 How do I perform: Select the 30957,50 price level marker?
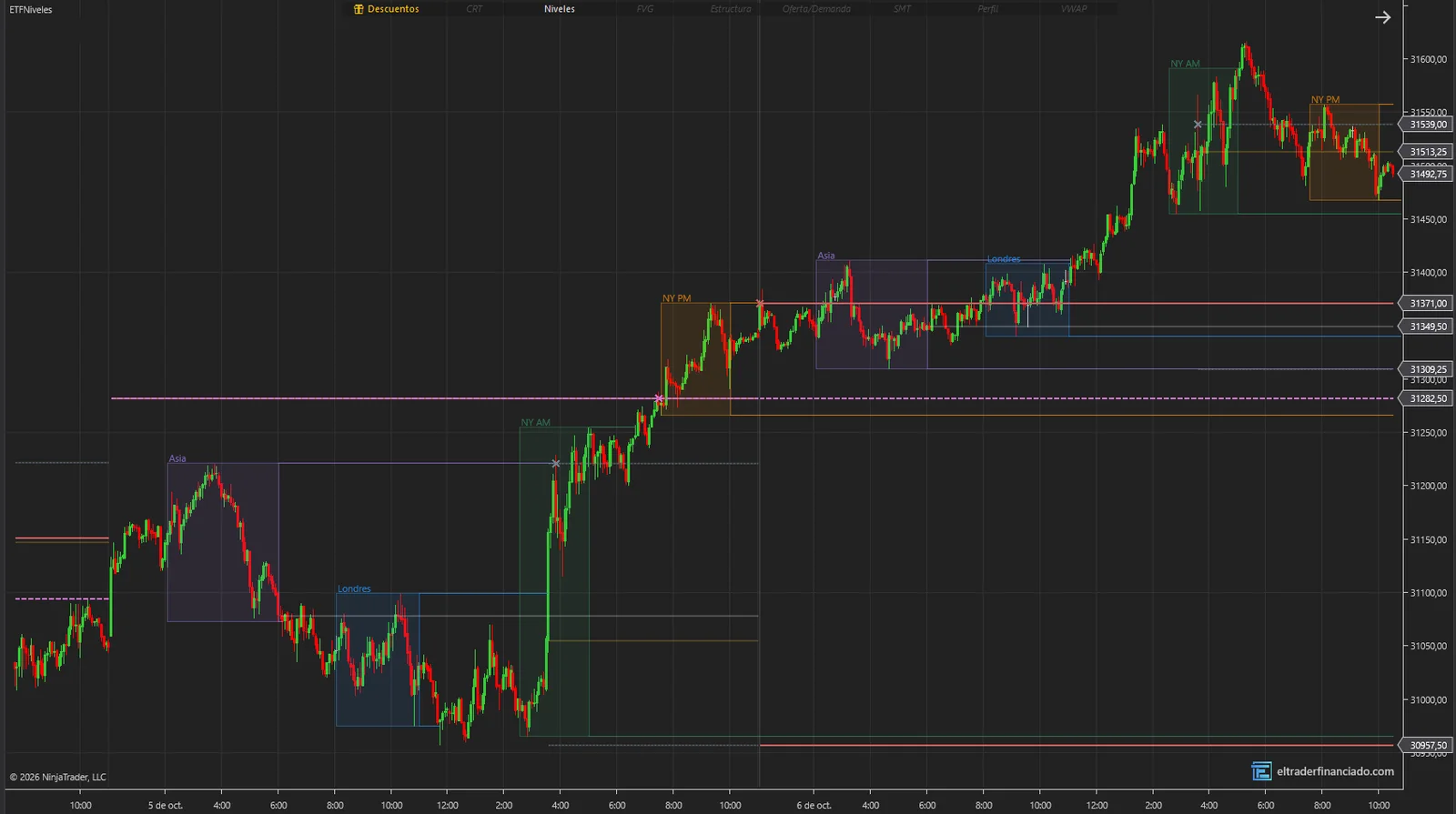[x=1425, y=746]
